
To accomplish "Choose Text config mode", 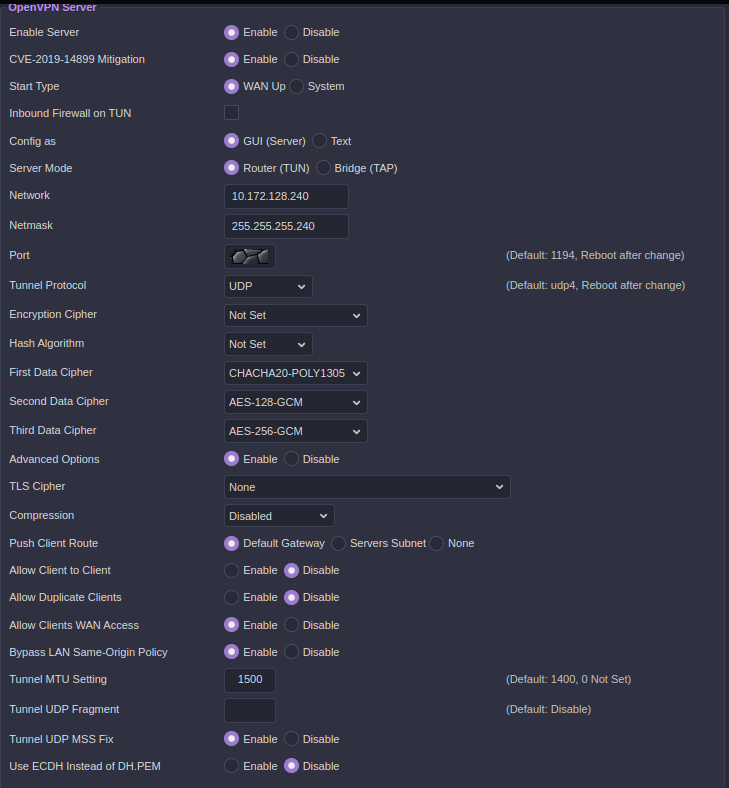I will tap(320, 141).
